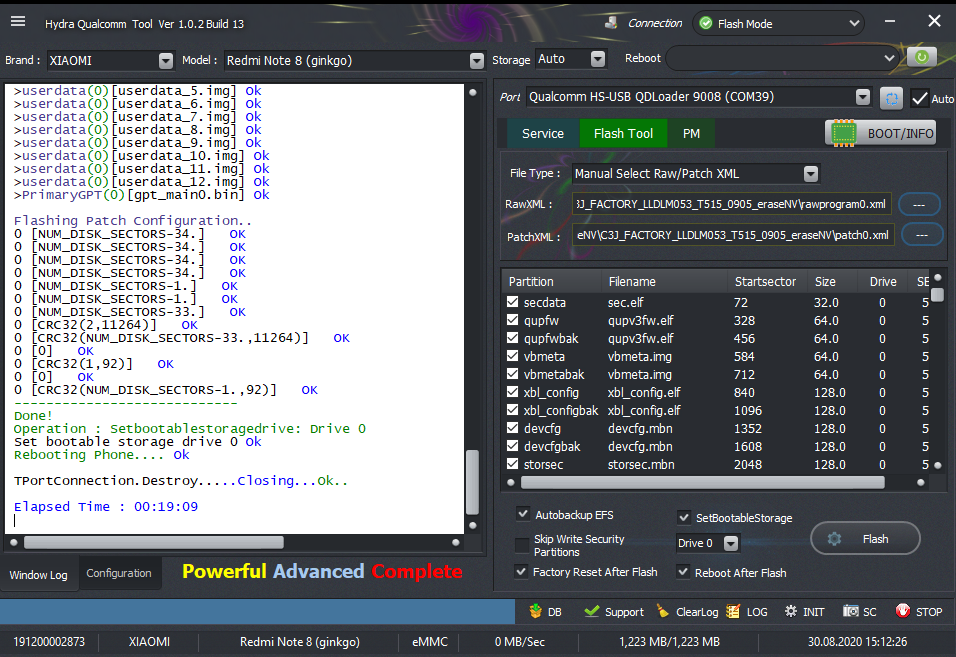Open the Drive 0 selector dropdown

(x=731, y=543)
